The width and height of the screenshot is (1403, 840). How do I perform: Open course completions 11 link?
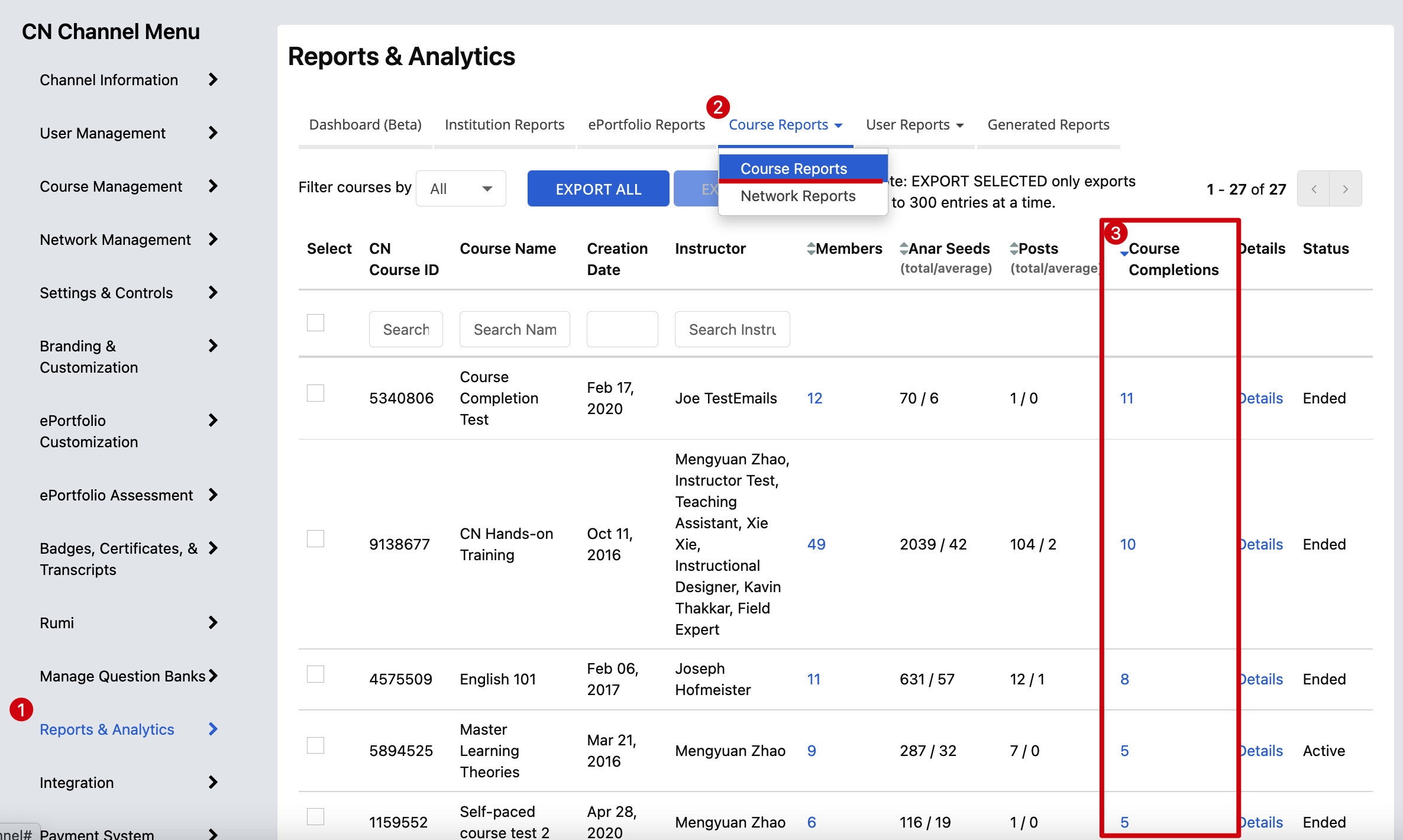point(1127,398)
